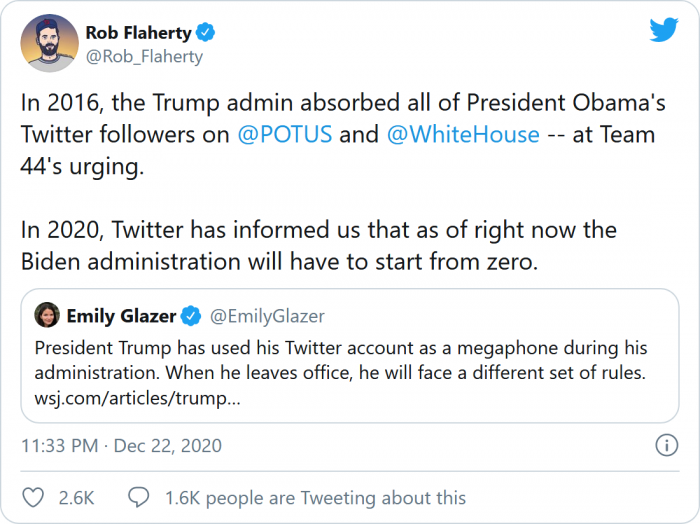This screenshot has height=524, width=700.
Task: Click the 11:33 PM Dec 22, 2020 timestamp
Action: 121,445
